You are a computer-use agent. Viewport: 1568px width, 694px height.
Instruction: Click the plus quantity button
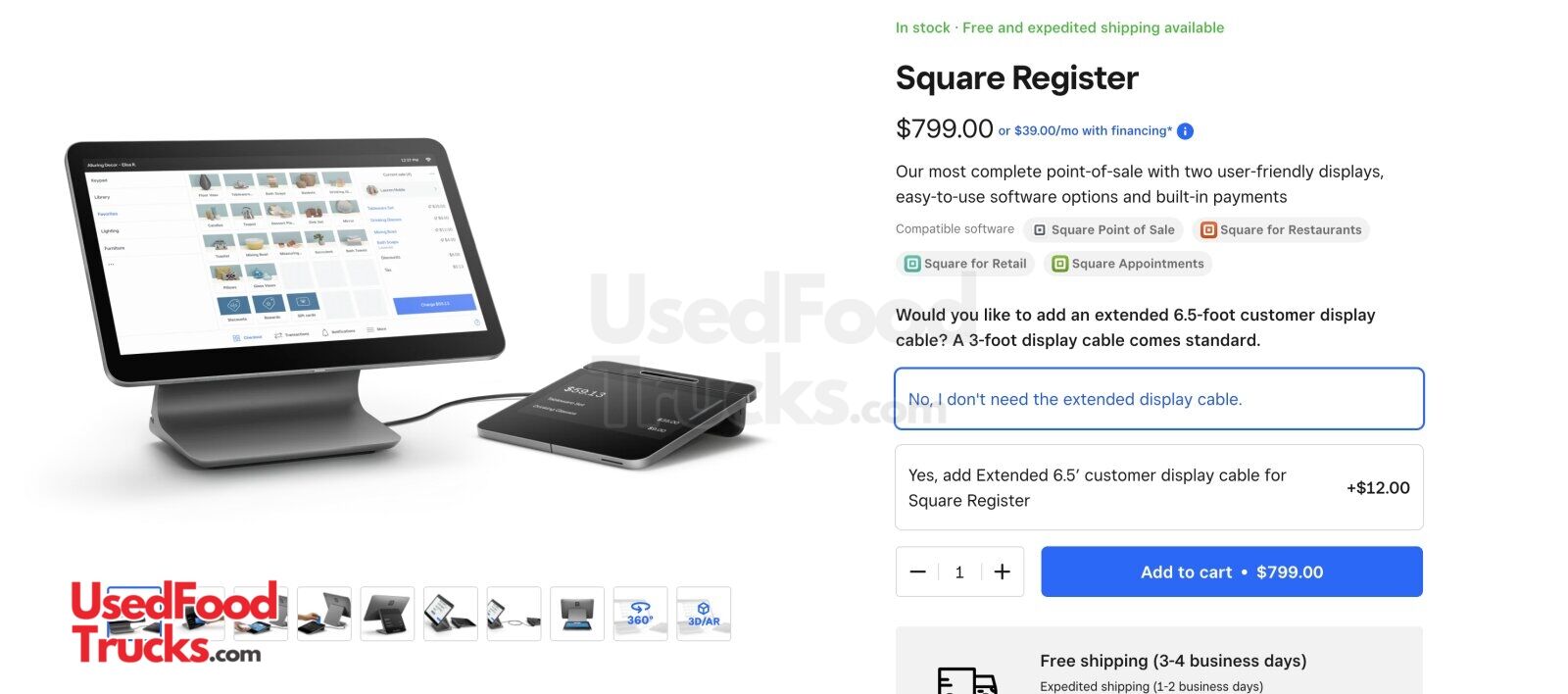pos(1002,571)
